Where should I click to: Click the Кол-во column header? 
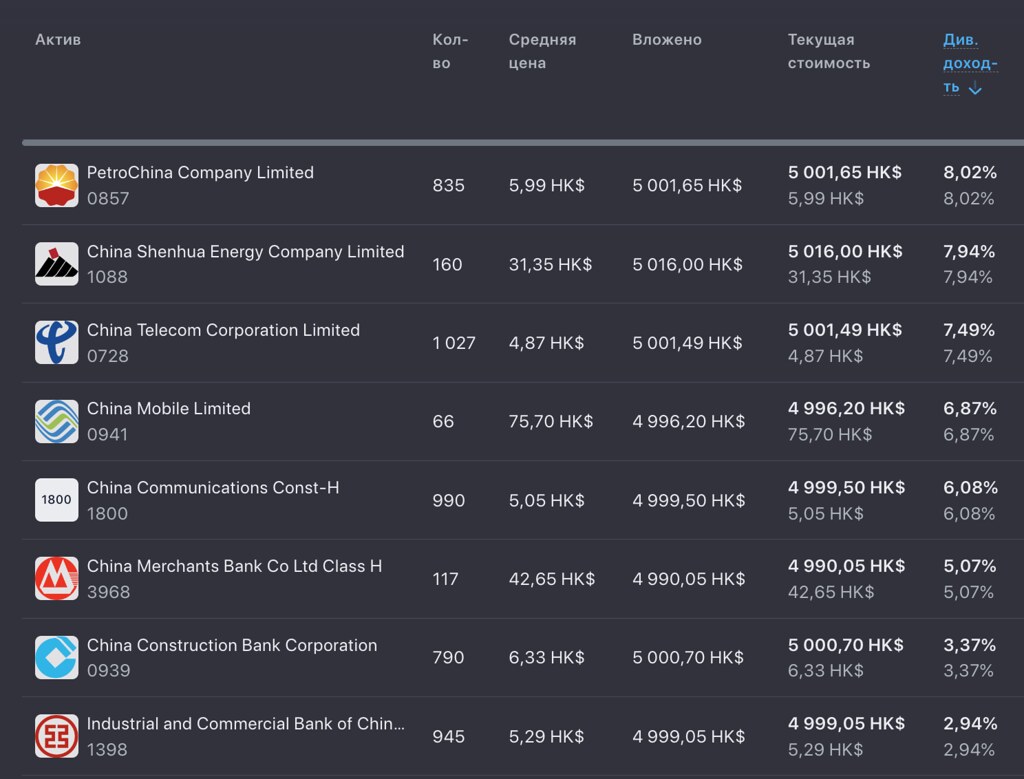[450, 52]
